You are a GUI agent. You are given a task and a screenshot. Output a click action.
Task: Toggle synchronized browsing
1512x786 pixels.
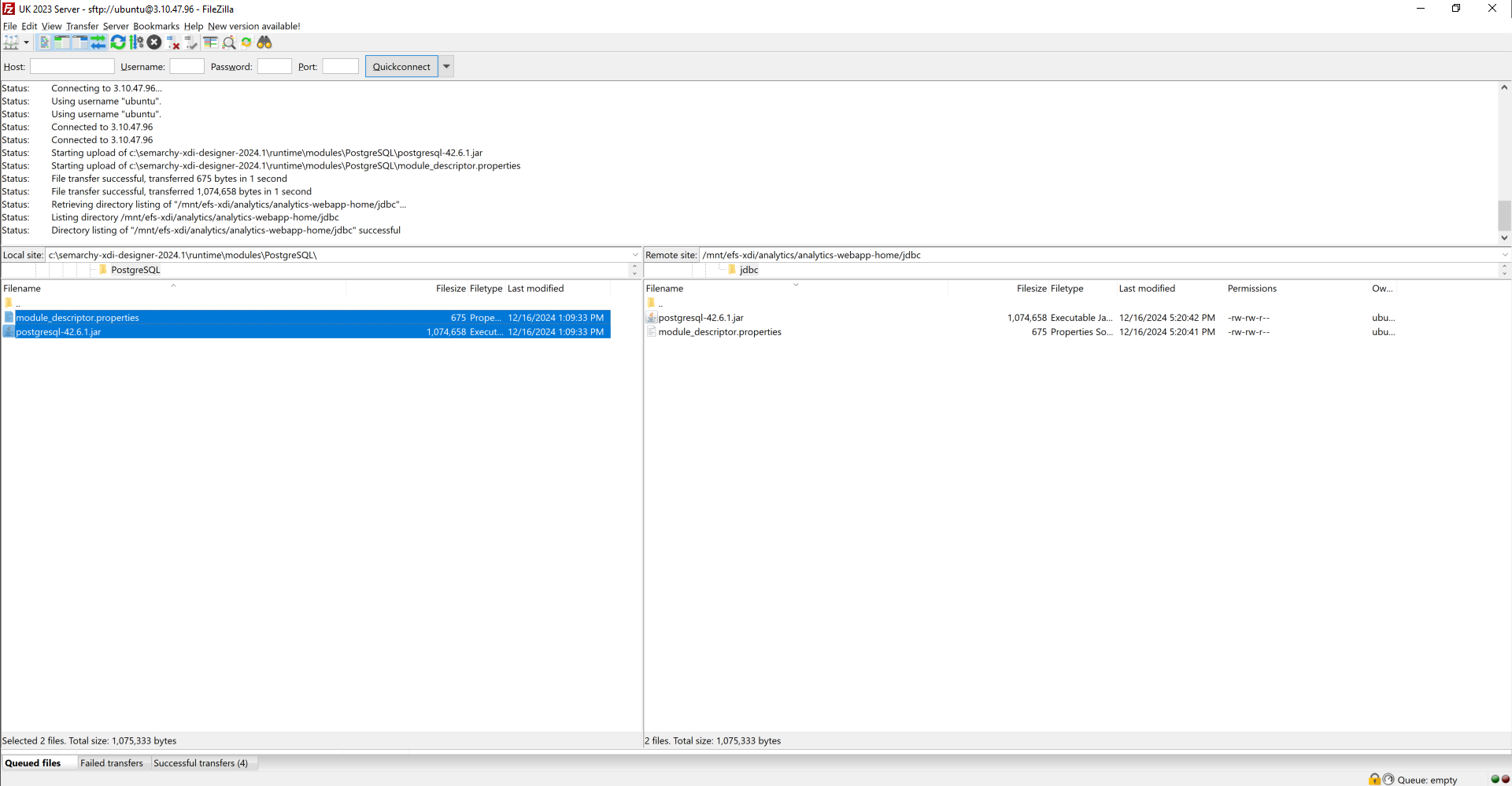point(246,42)
